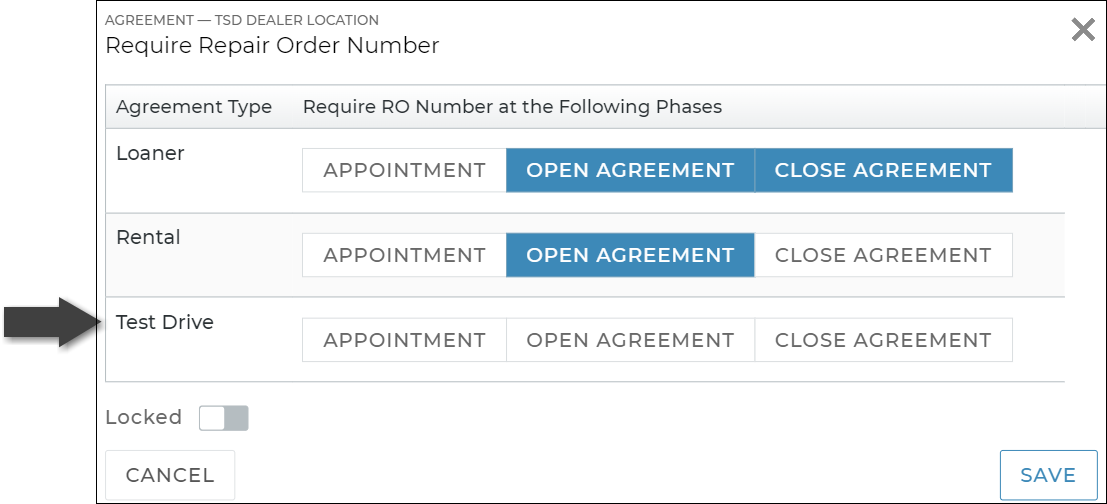The height and width of the screenshot is (504, 1107).
Task: Click the Agreement Type column header
Action: click(x=194, y=107)
